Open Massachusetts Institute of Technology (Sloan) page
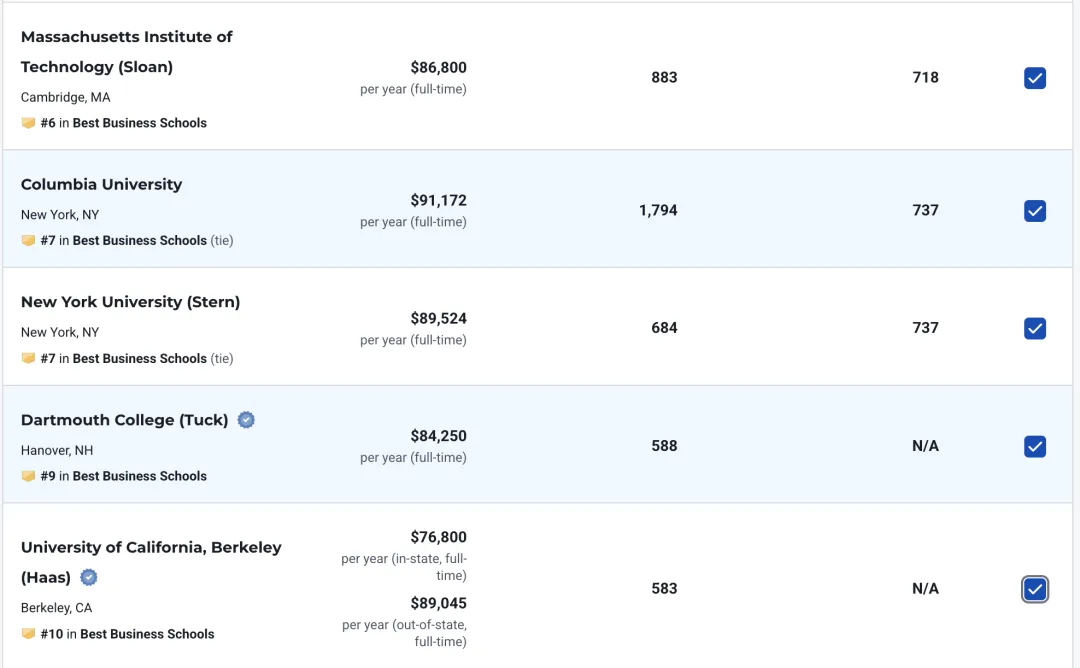This screenshot has width=1080, height=668. click(126, 52)
